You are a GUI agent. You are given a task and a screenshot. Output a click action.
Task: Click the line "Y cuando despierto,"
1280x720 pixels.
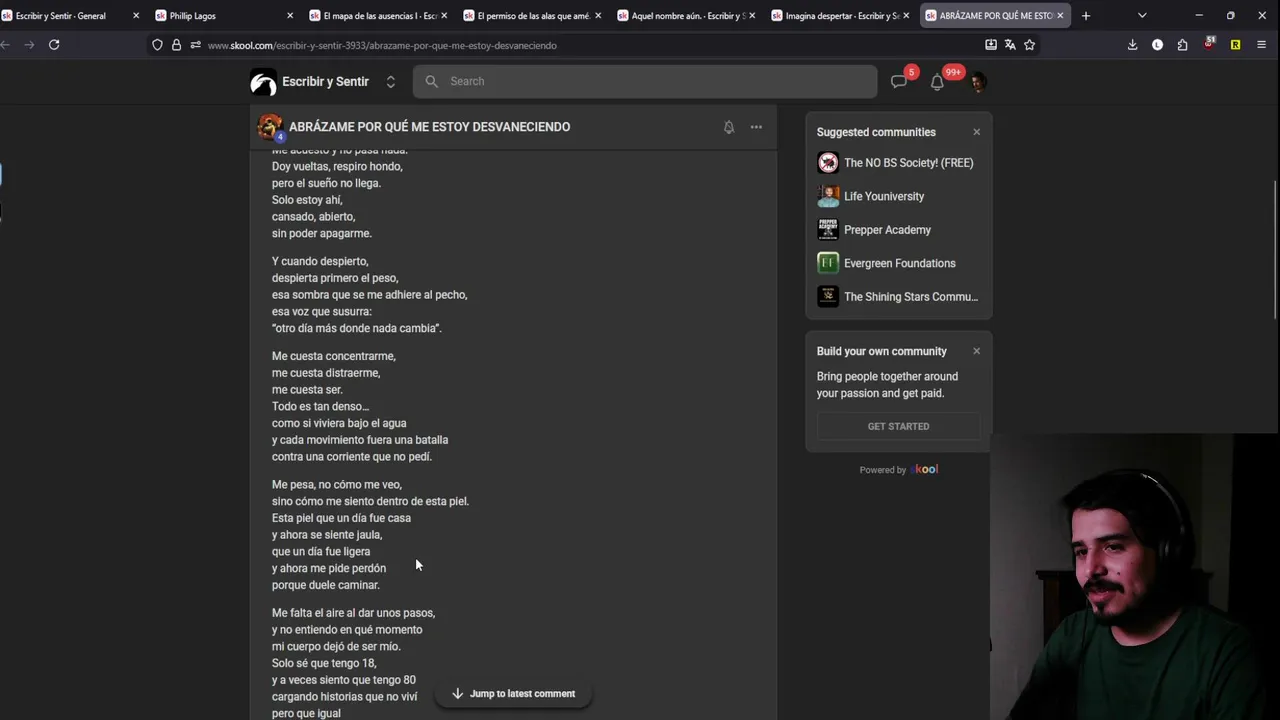pos(320,261)
